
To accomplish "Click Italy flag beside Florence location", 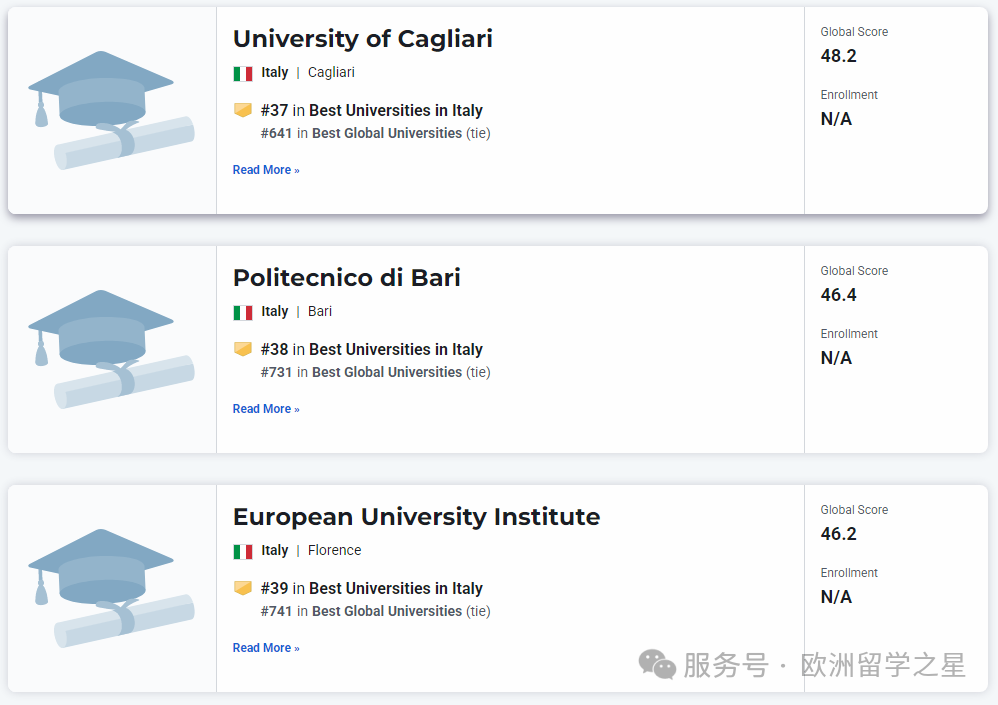I will 243,551.
